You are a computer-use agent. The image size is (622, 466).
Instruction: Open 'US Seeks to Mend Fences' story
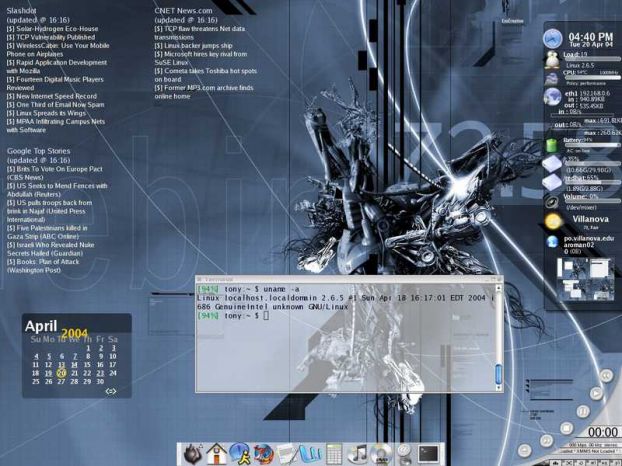[57, 190]
